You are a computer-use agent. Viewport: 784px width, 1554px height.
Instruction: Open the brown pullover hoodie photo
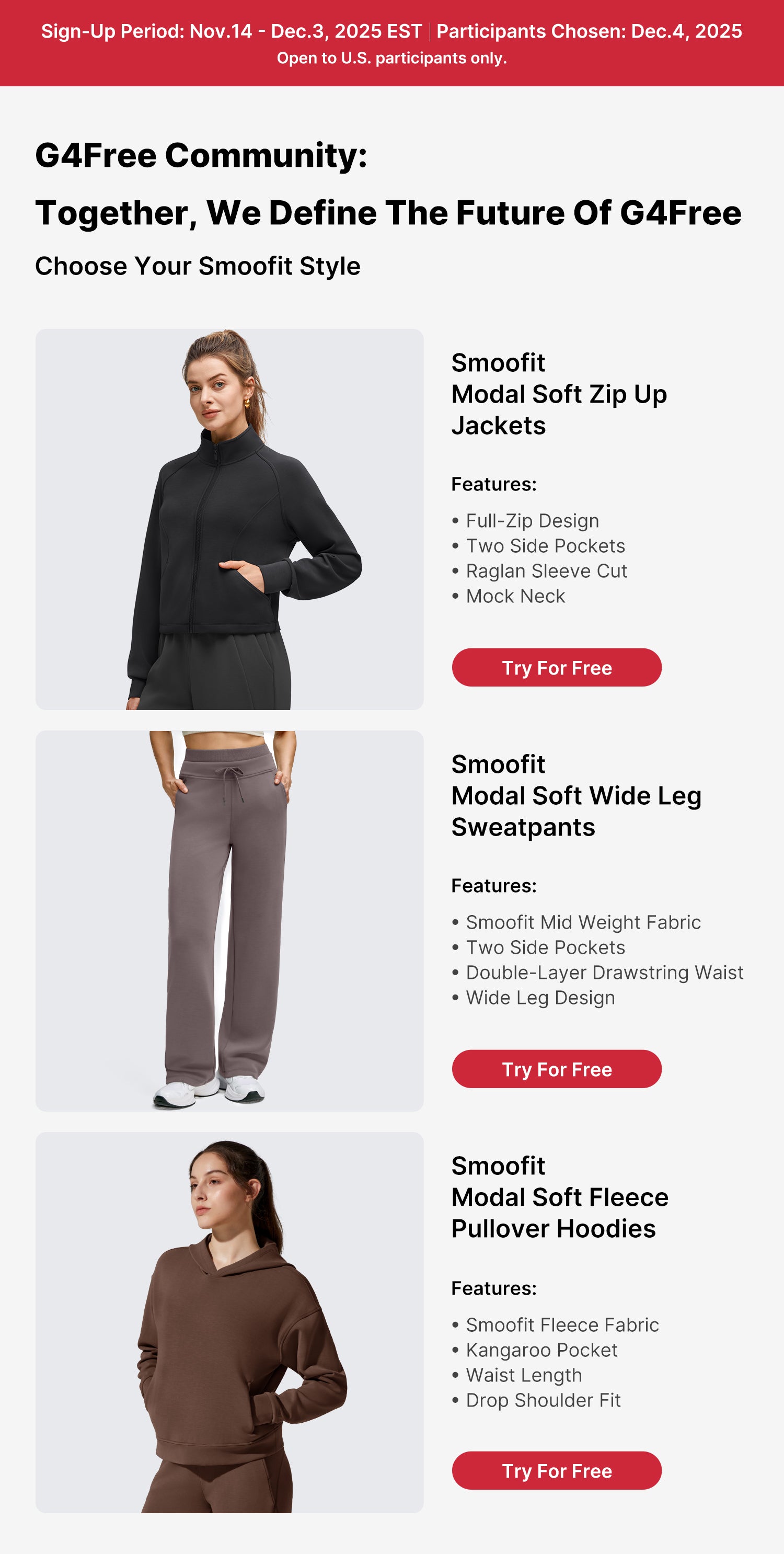(230, 1322)
